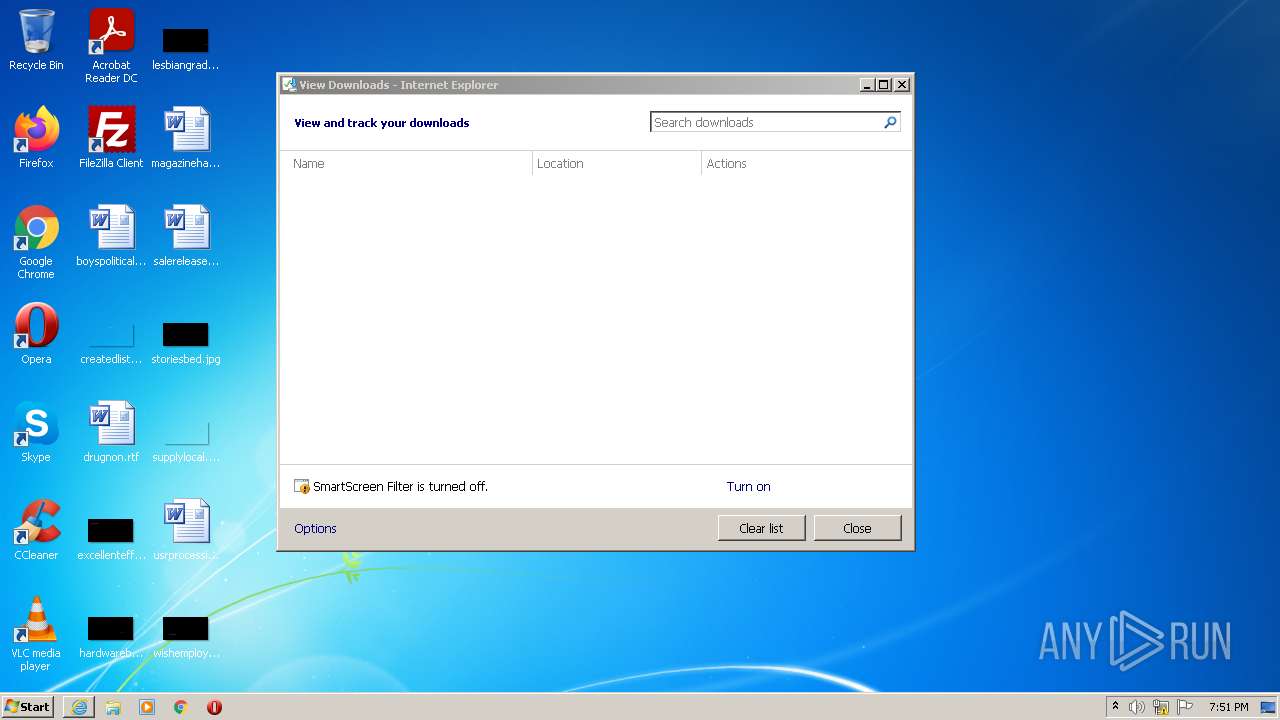Screen dimensions: 1280x720
Task: Launch FileZilla Client shortcut
Action: (111, 138)
